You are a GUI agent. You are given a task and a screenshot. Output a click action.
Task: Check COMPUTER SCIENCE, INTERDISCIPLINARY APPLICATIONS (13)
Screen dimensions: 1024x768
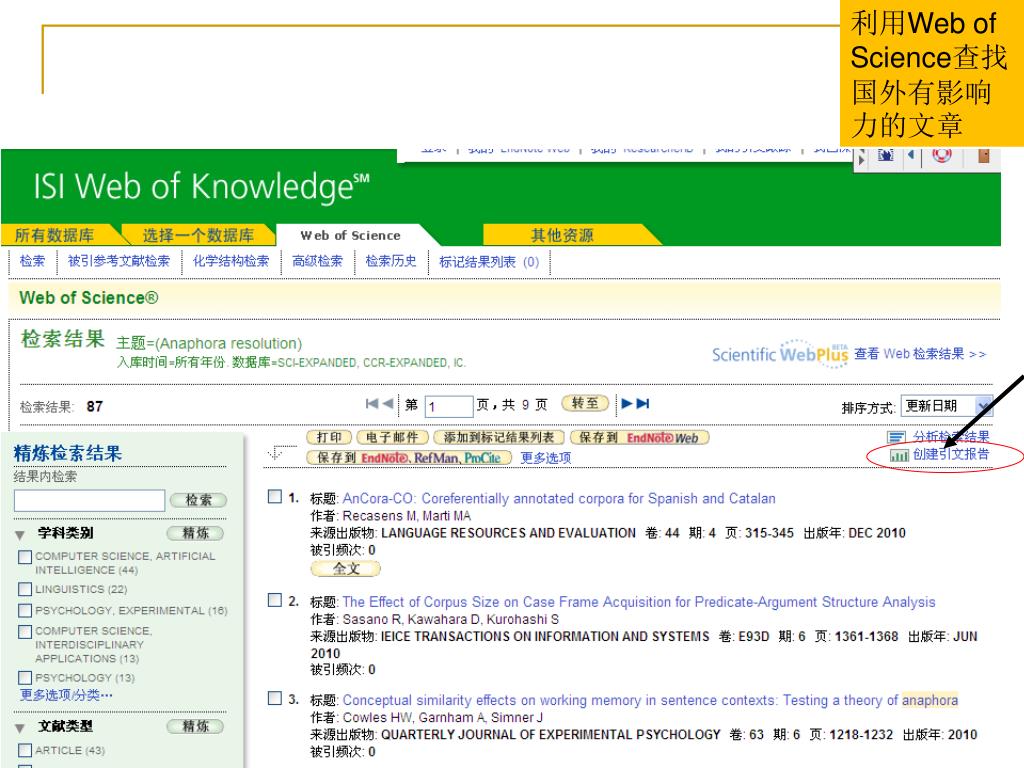pos(25,632)
